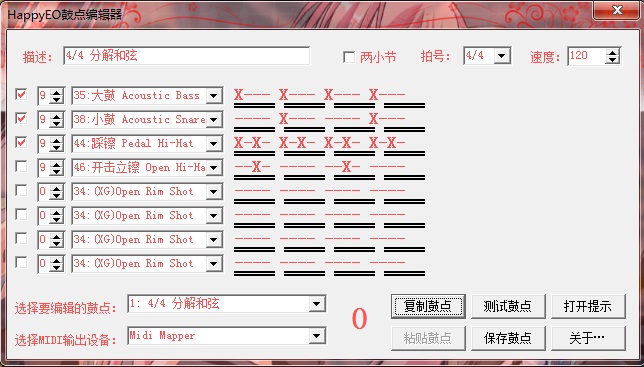This screenshot has width=644, height=367.
Task: Open hints with the 打开提示 button
Action: (x=588, y=306)
